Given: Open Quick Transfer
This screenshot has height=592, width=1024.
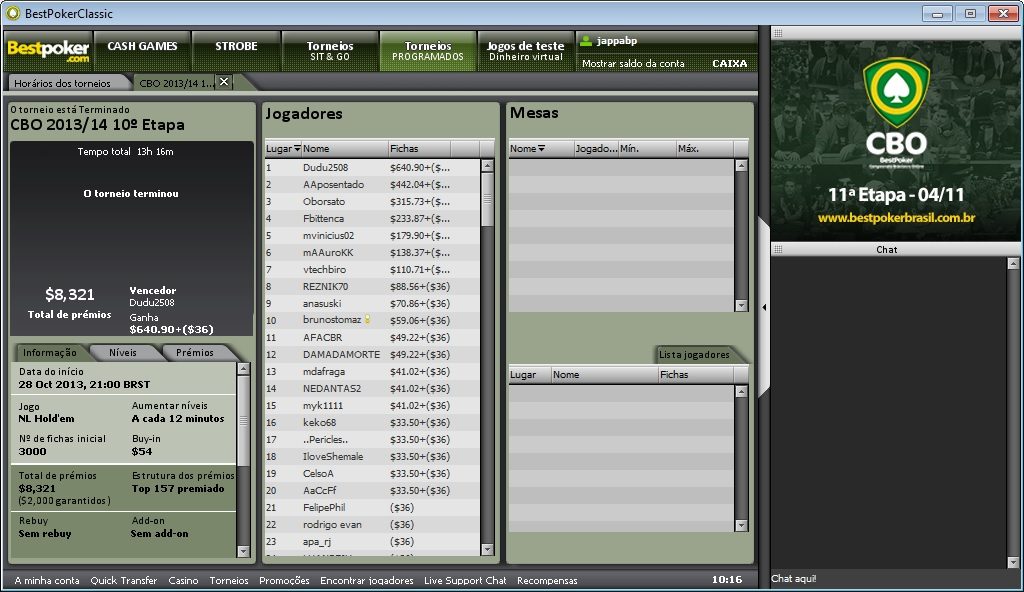Looking at the screenshot, I should pos(123,580).
